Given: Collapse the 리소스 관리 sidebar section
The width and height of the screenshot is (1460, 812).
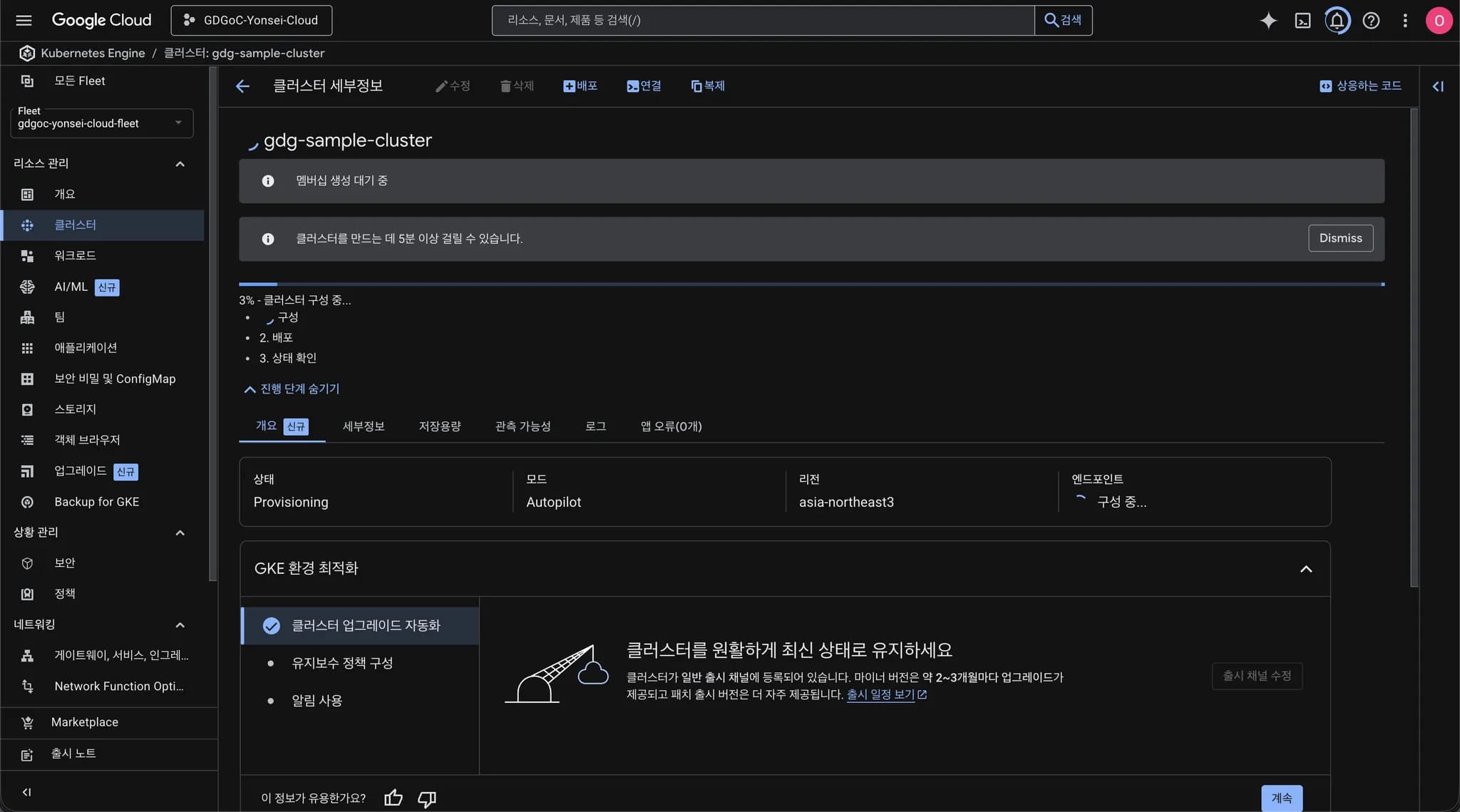Looking at the screenshot, I should tap(180, 164).
